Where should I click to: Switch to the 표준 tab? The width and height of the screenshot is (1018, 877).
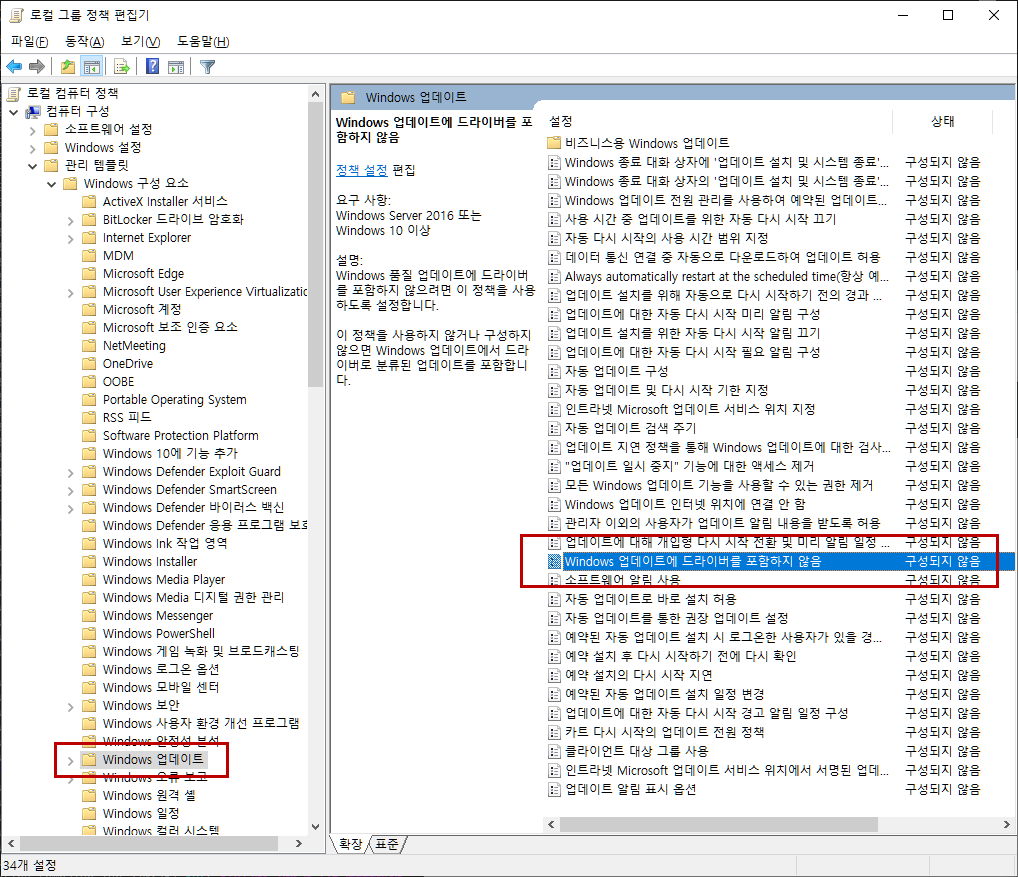coord(386,844)
